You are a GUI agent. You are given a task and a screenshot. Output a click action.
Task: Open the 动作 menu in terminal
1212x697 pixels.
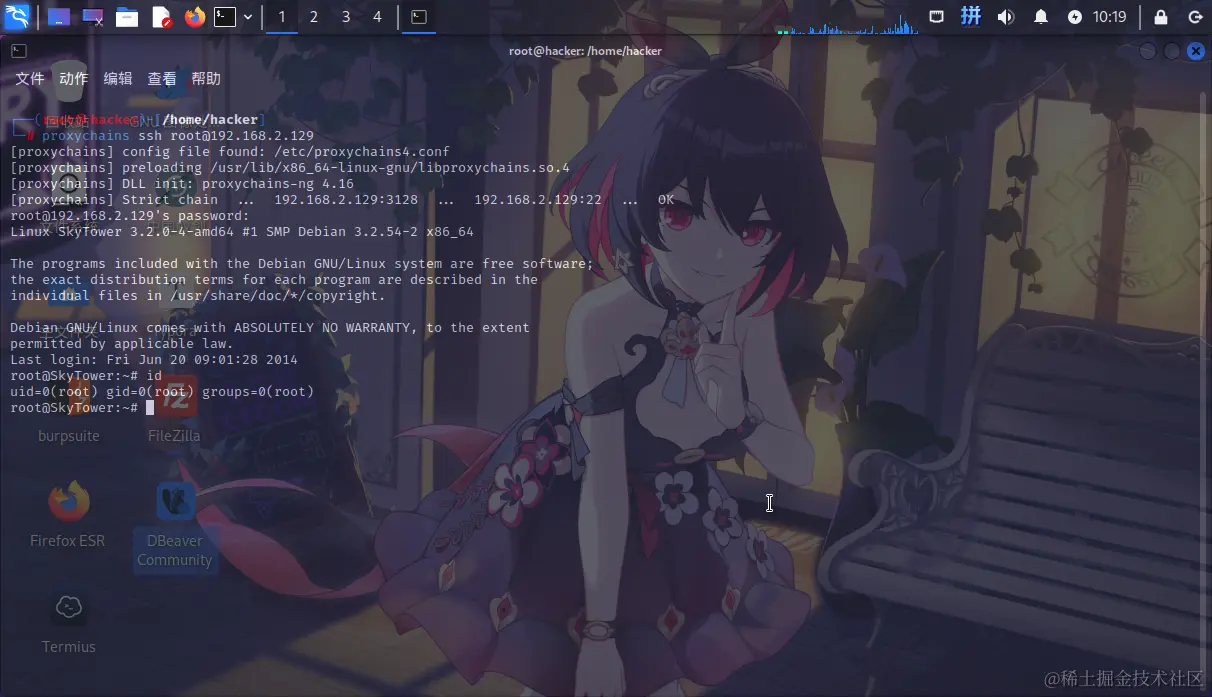pos(74,79)
